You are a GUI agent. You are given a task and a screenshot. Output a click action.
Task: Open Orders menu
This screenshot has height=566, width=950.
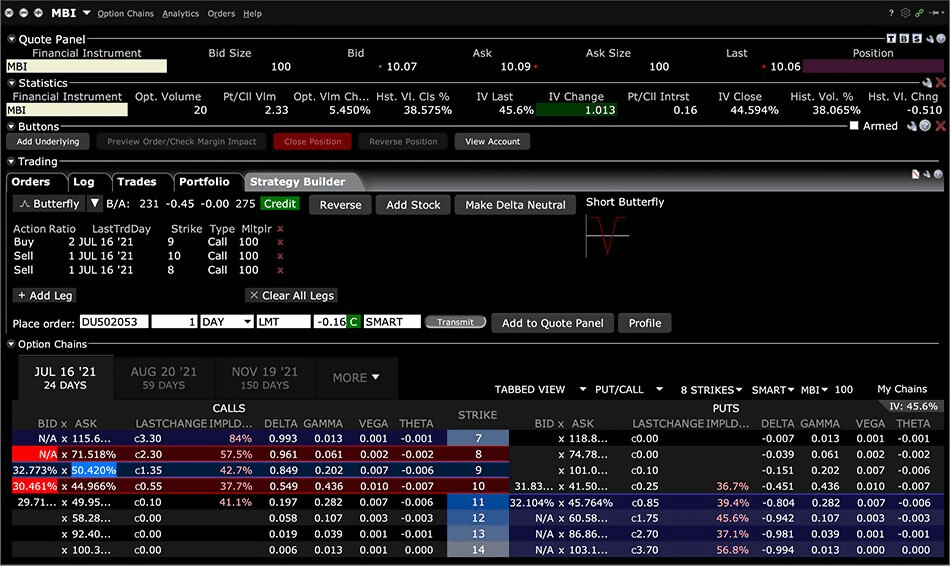[x=221, y=13]
